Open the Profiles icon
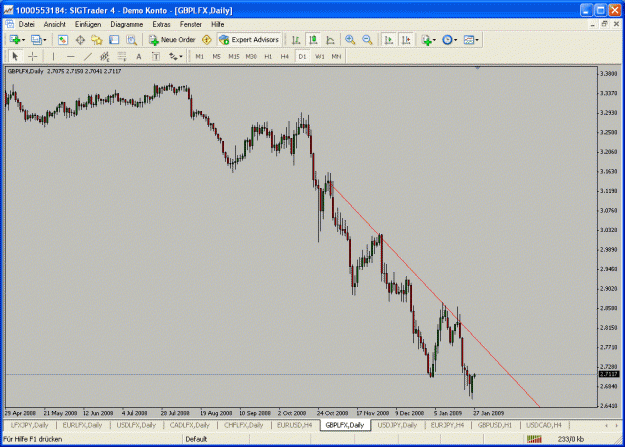The width and height of the screenshot is (625, 447). pos(36,40)
